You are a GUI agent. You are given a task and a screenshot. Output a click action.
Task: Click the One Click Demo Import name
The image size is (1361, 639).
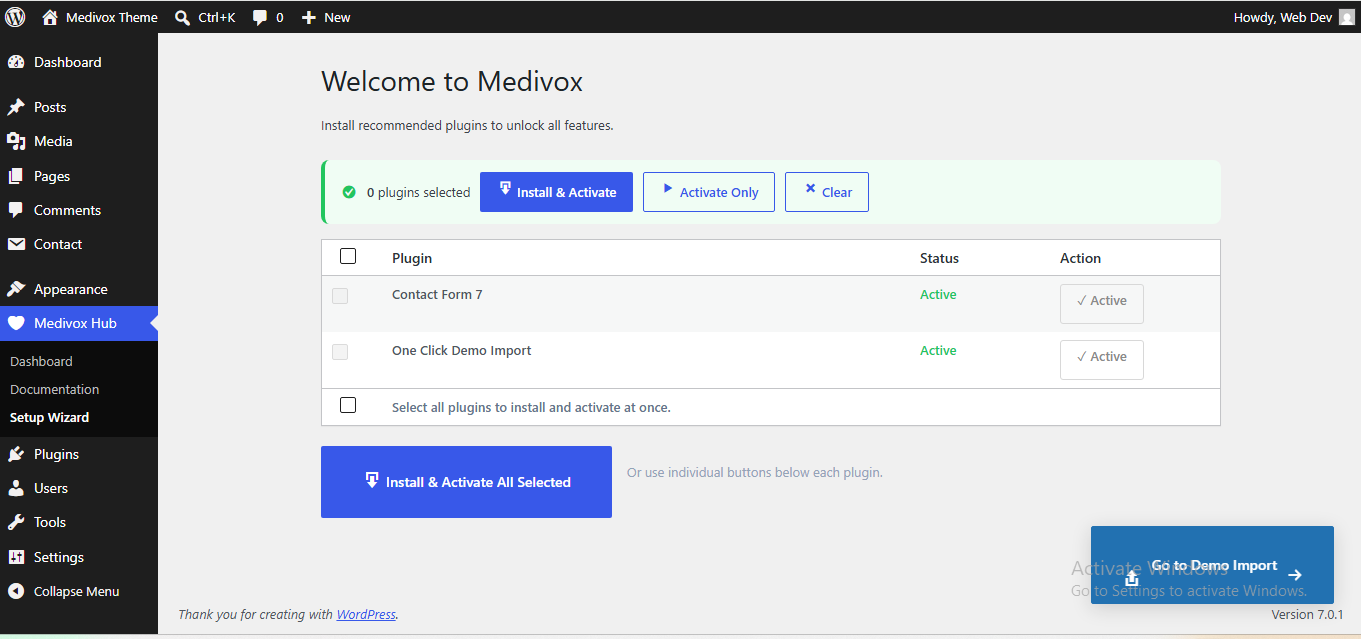point(462,350)
